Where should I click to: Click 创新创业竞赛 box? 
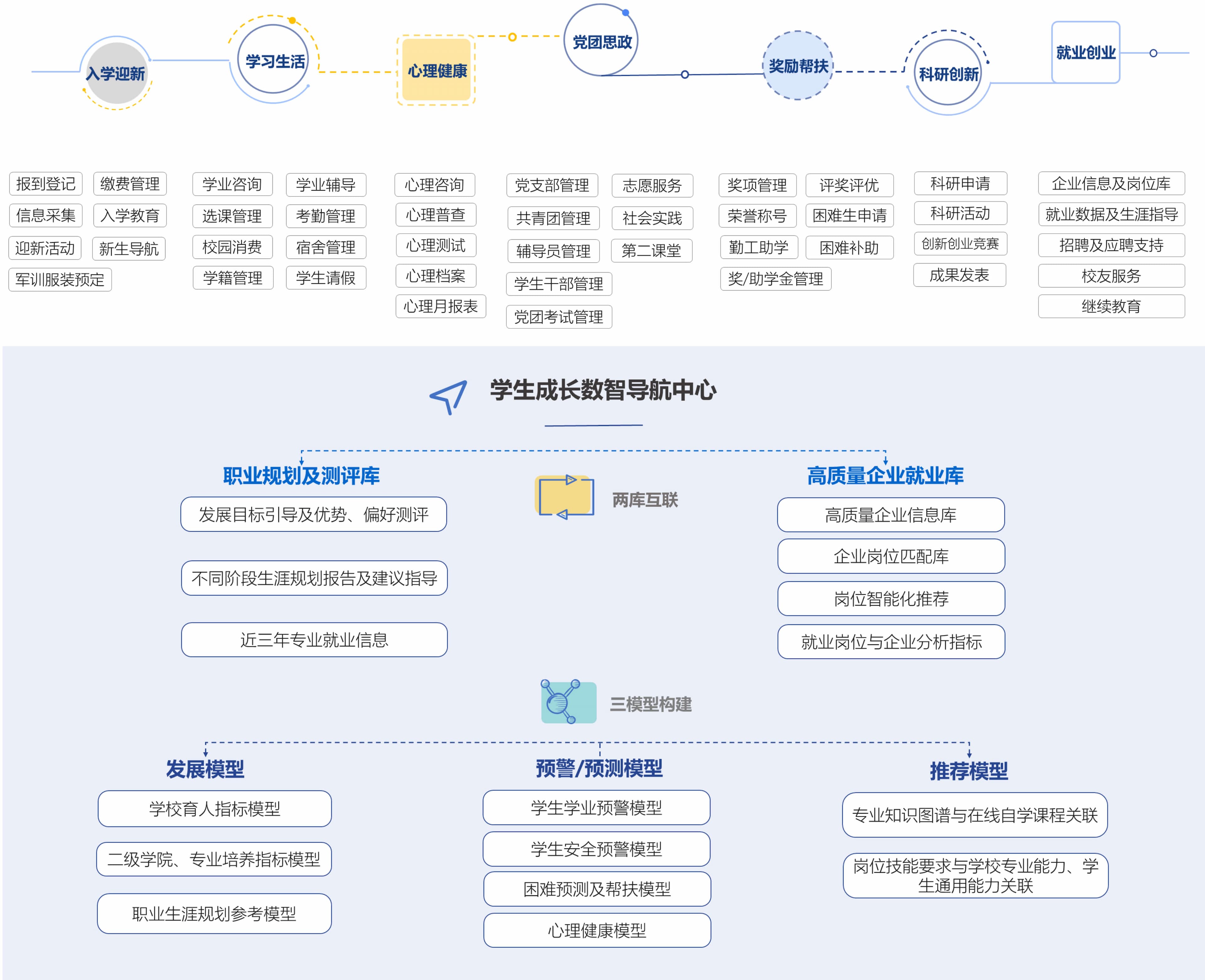tap(961, 244)
